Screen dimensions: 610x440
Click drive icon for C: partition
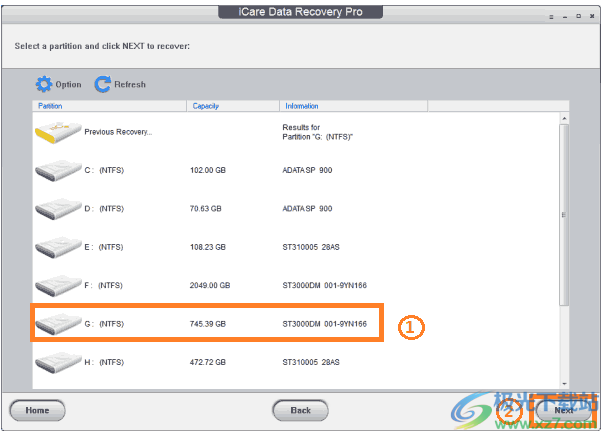click(x=58, y=170)
